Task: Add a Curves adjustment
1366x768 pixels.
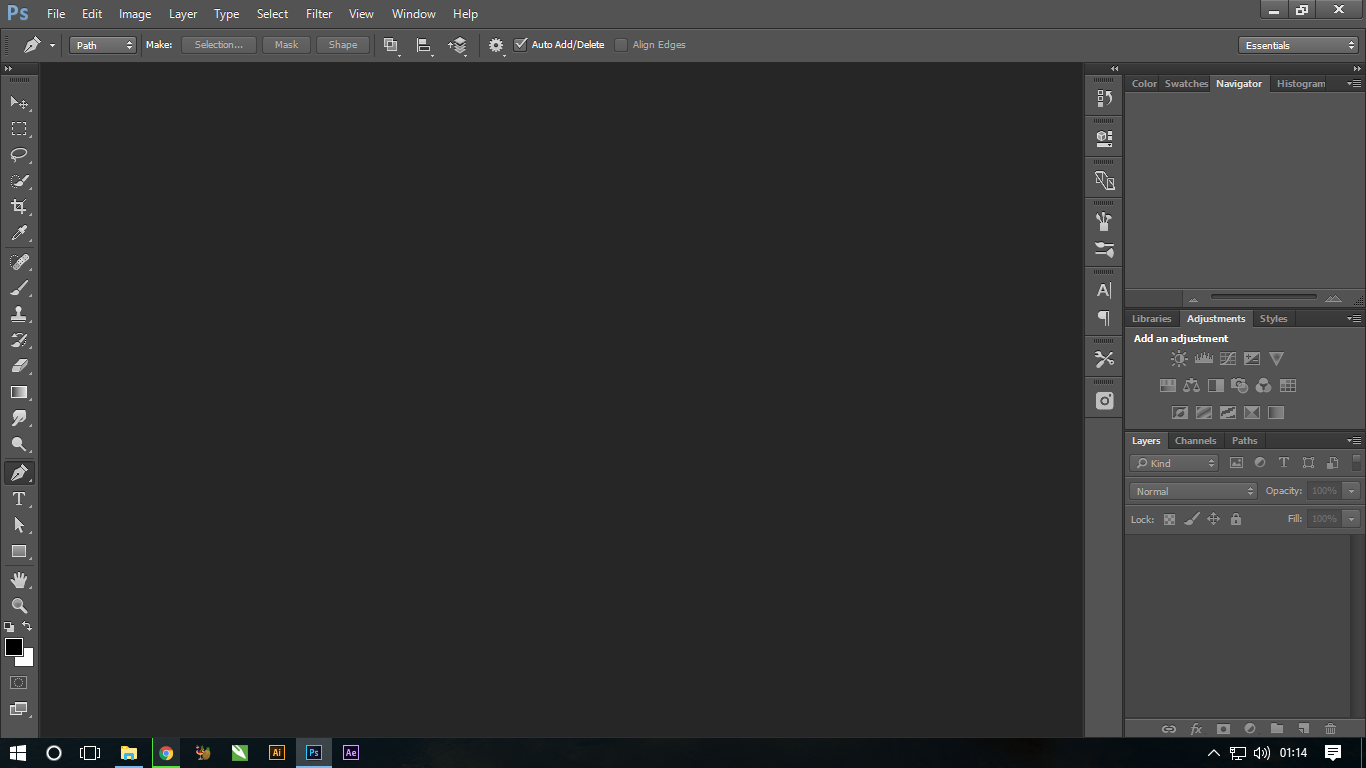Action: click(x=1228, y=359)
